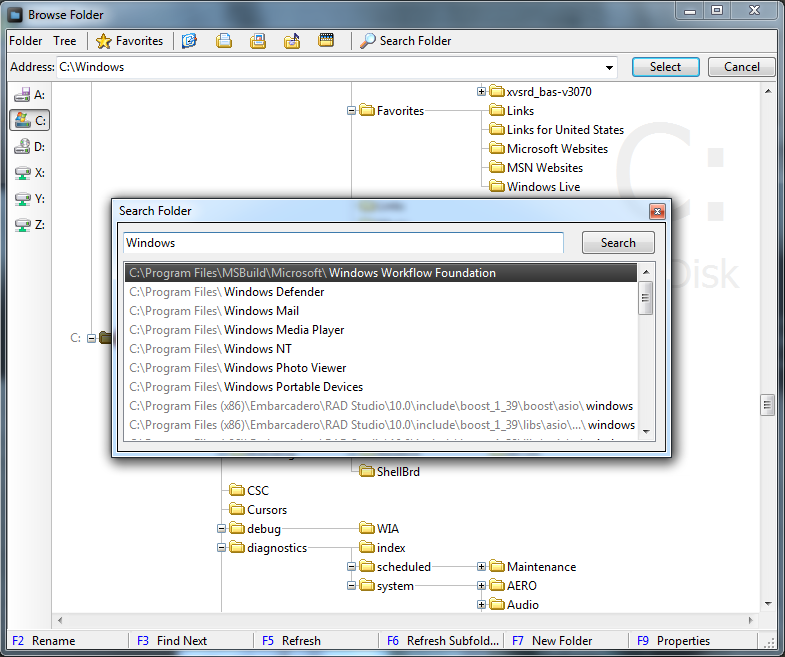
Task: Open the Address path dropdown
Action: click(609, 67)
